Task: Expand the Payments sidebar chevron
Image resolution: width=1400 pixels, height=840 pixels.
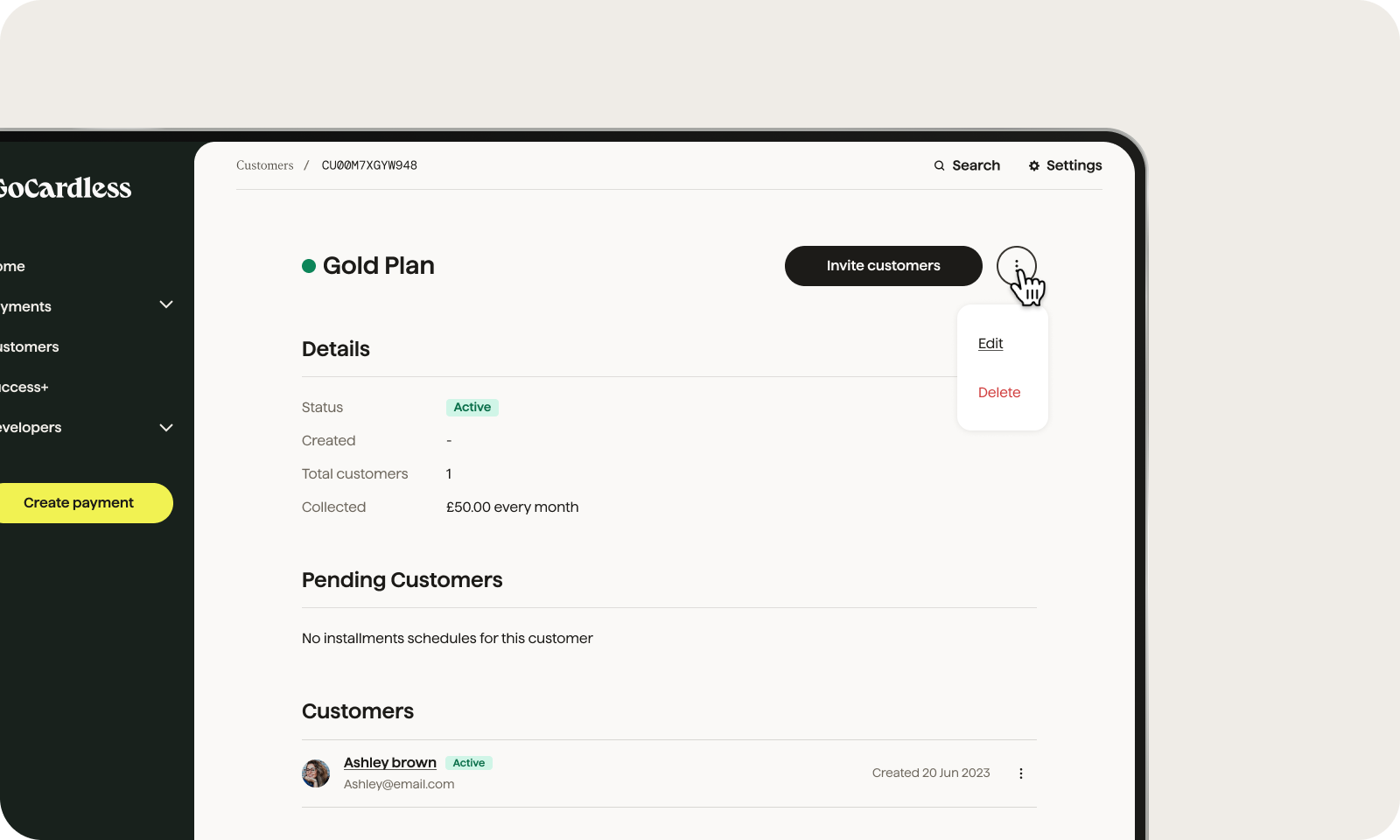Action: click(166, 304)
